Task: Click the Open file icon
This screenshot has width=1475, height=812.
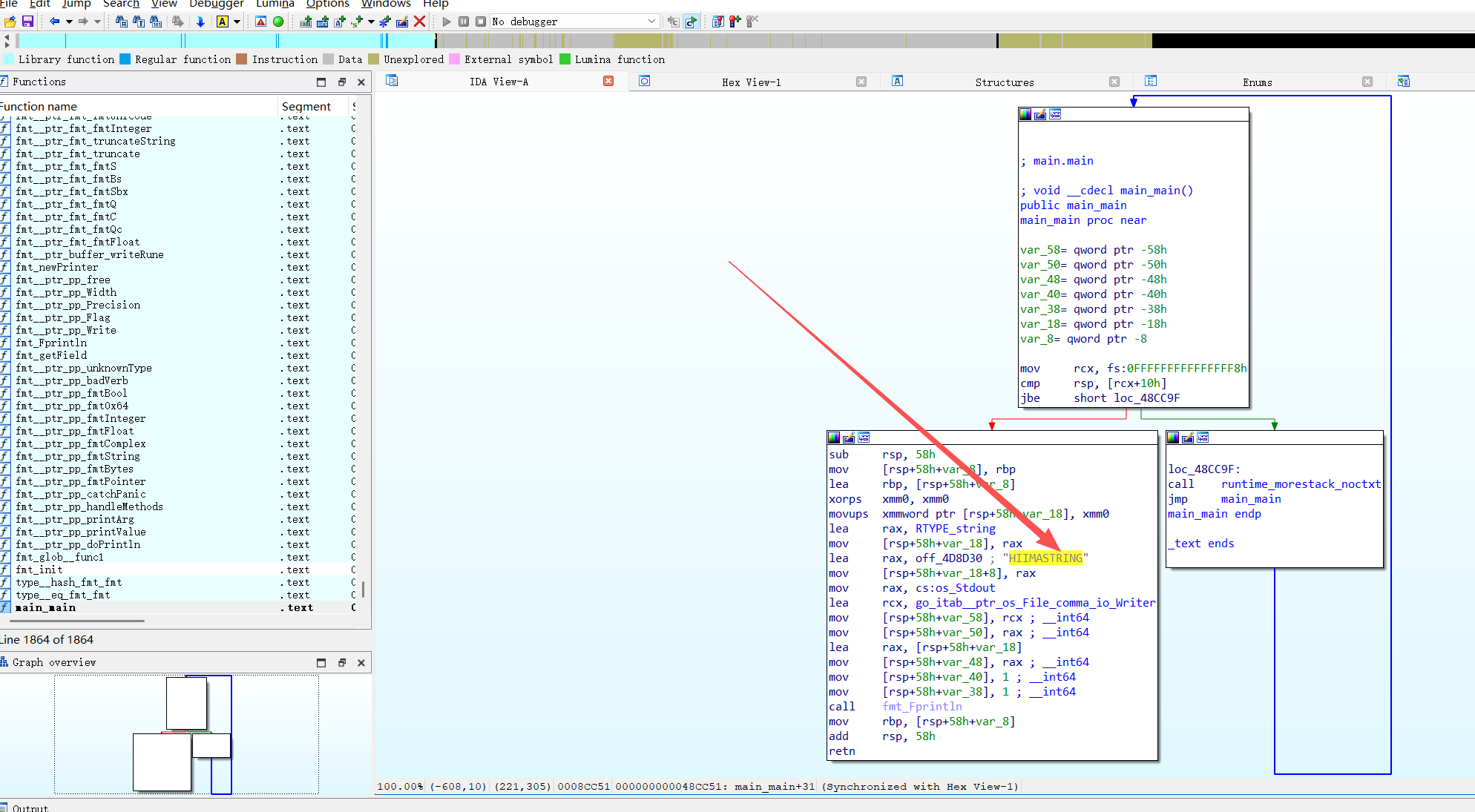Action: coord(10,22)
